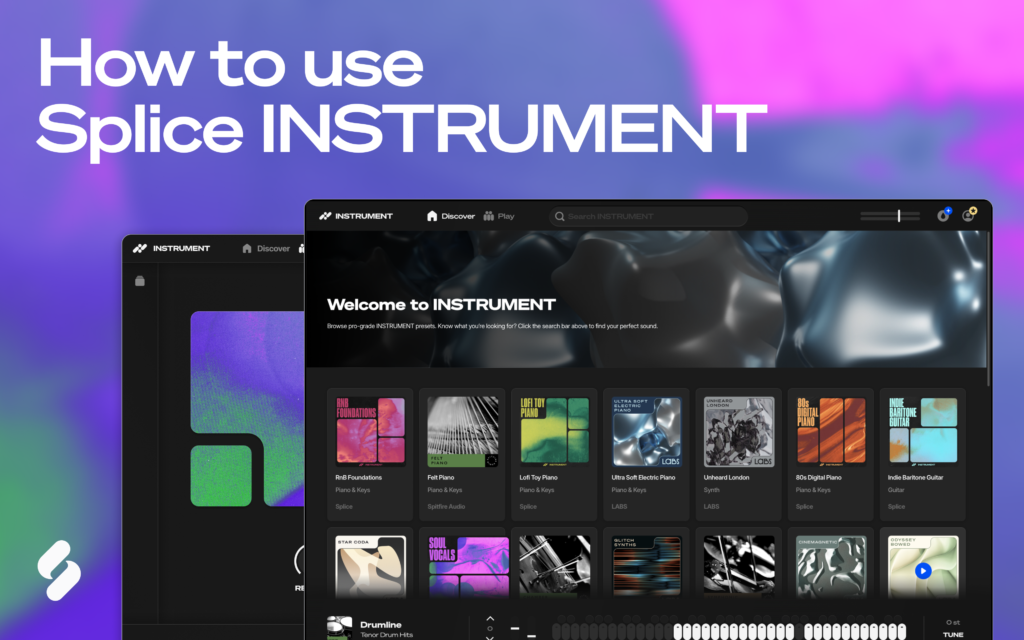Screen dimensions: 1024x640
Task: Open the notifications bell icon
Action: (943, 215)
